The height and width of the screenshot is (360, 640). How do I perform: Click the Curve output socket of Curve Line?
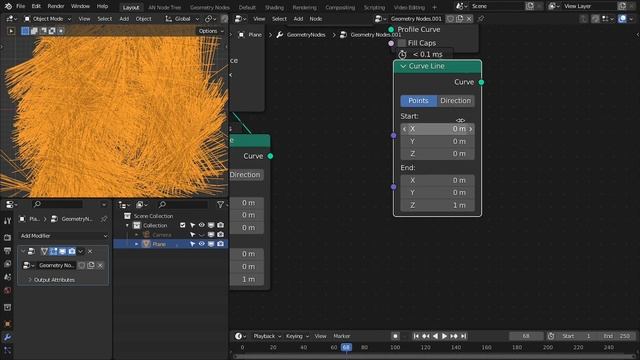coord(481,82)
